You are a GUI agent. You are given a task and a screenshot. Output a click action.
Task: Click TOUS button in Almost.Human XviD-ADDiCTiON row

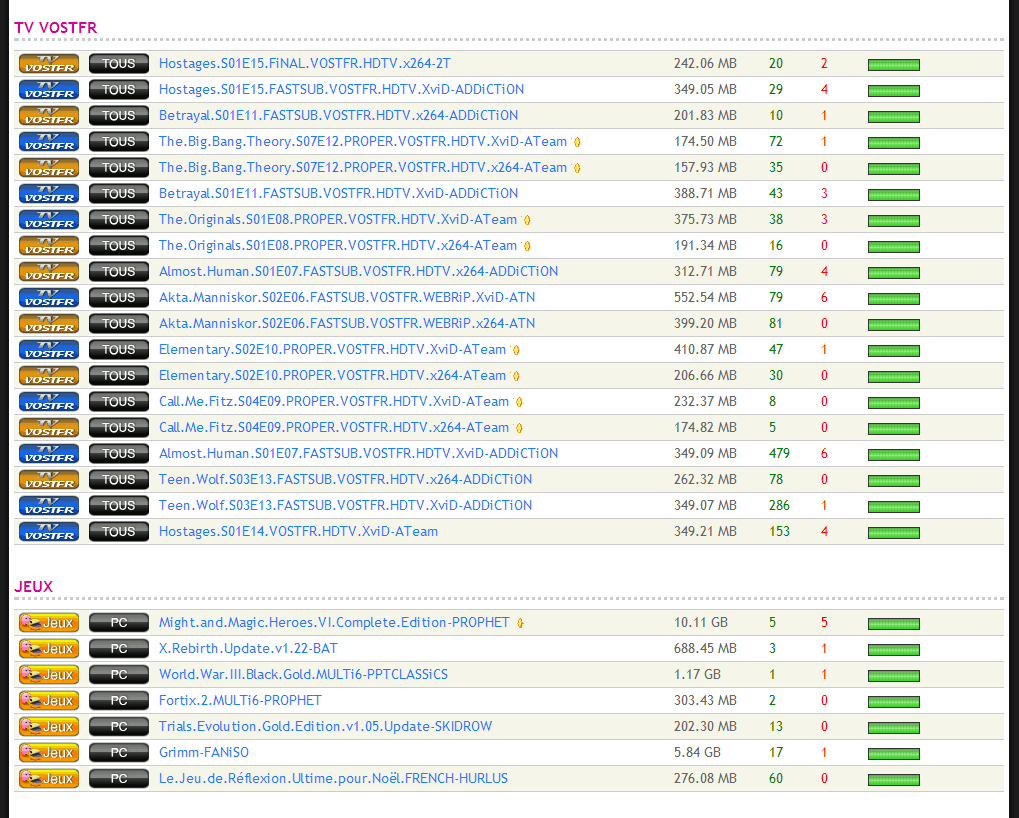tap(118, 454)
